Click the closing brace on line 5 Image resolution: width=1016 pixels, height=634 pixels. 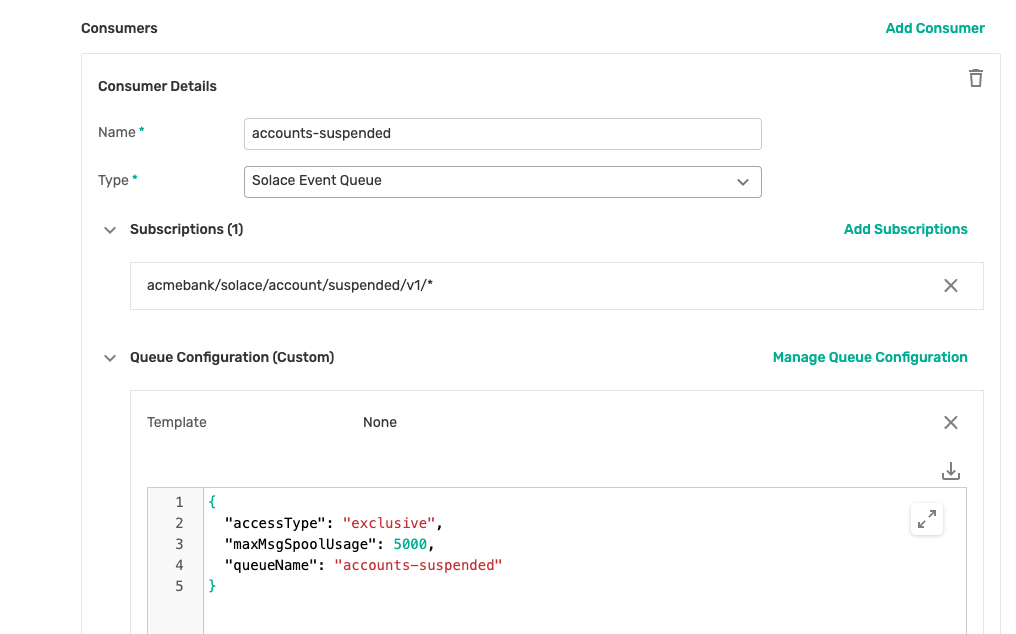coord(212,586)
